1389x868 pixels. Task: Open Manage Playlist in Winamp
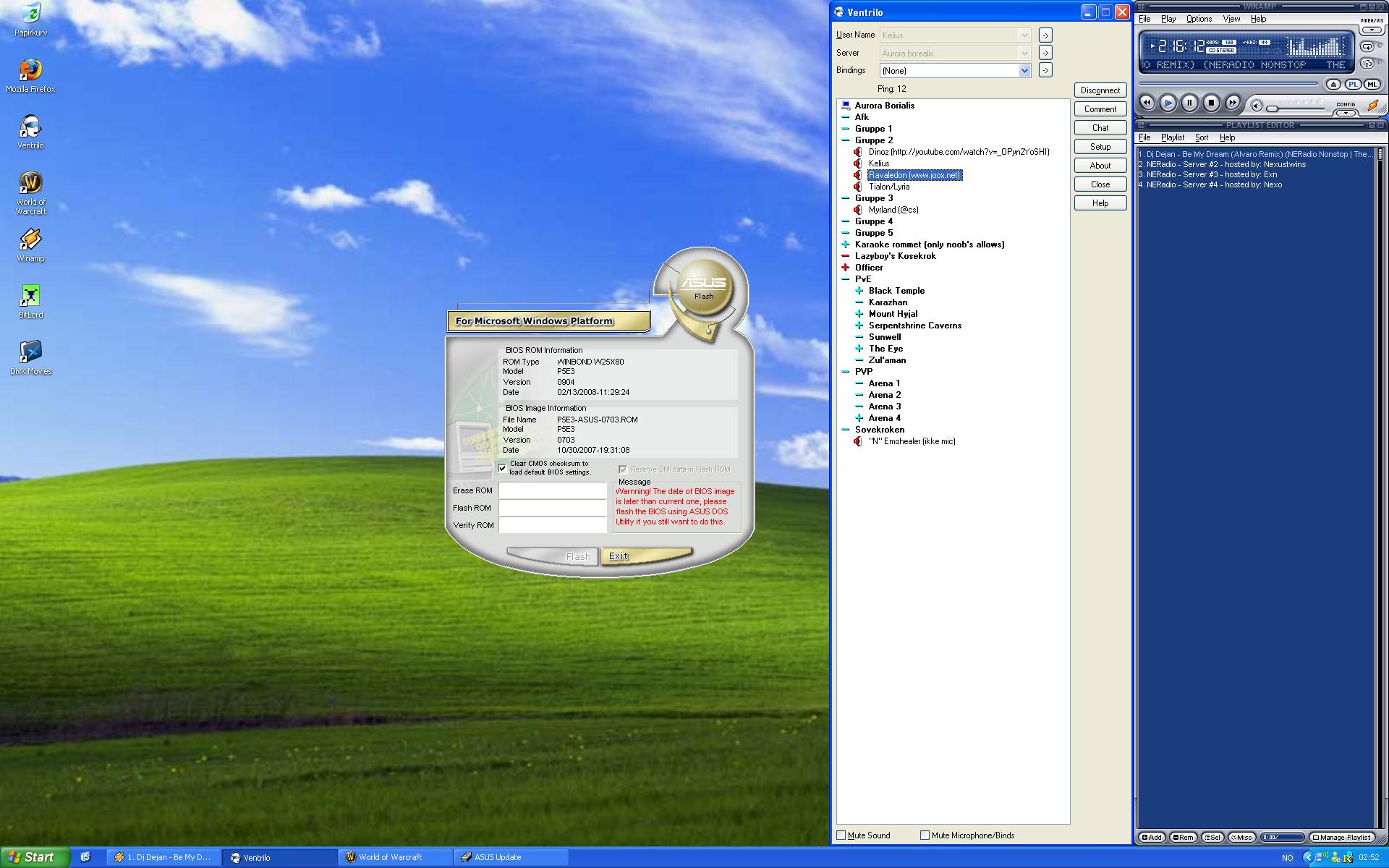pyautogui.click(x=1341, y=838)
